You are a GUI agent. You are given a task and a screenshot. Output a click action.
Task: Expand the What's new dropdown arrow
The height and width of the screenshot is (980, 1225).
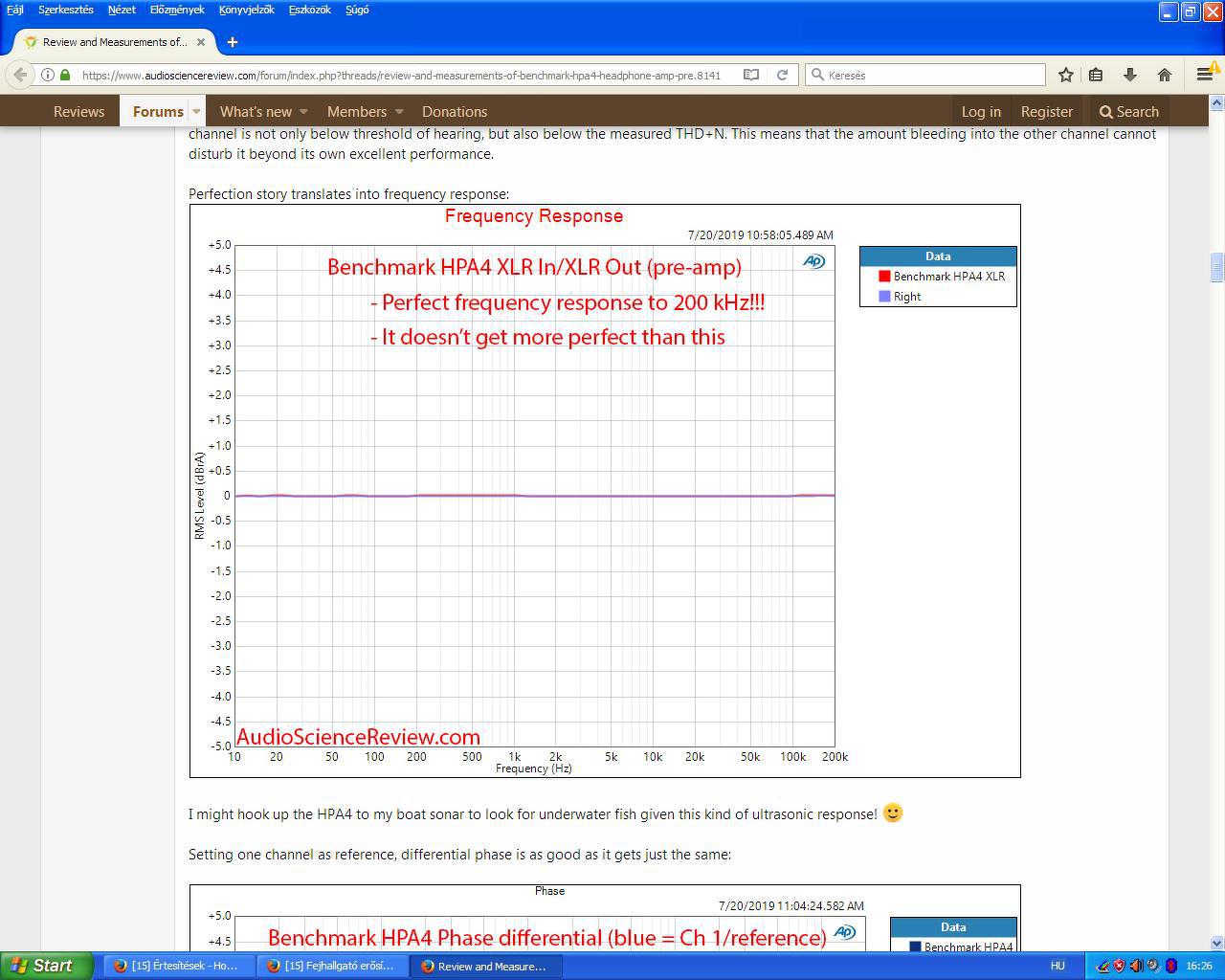coord(303,112)
